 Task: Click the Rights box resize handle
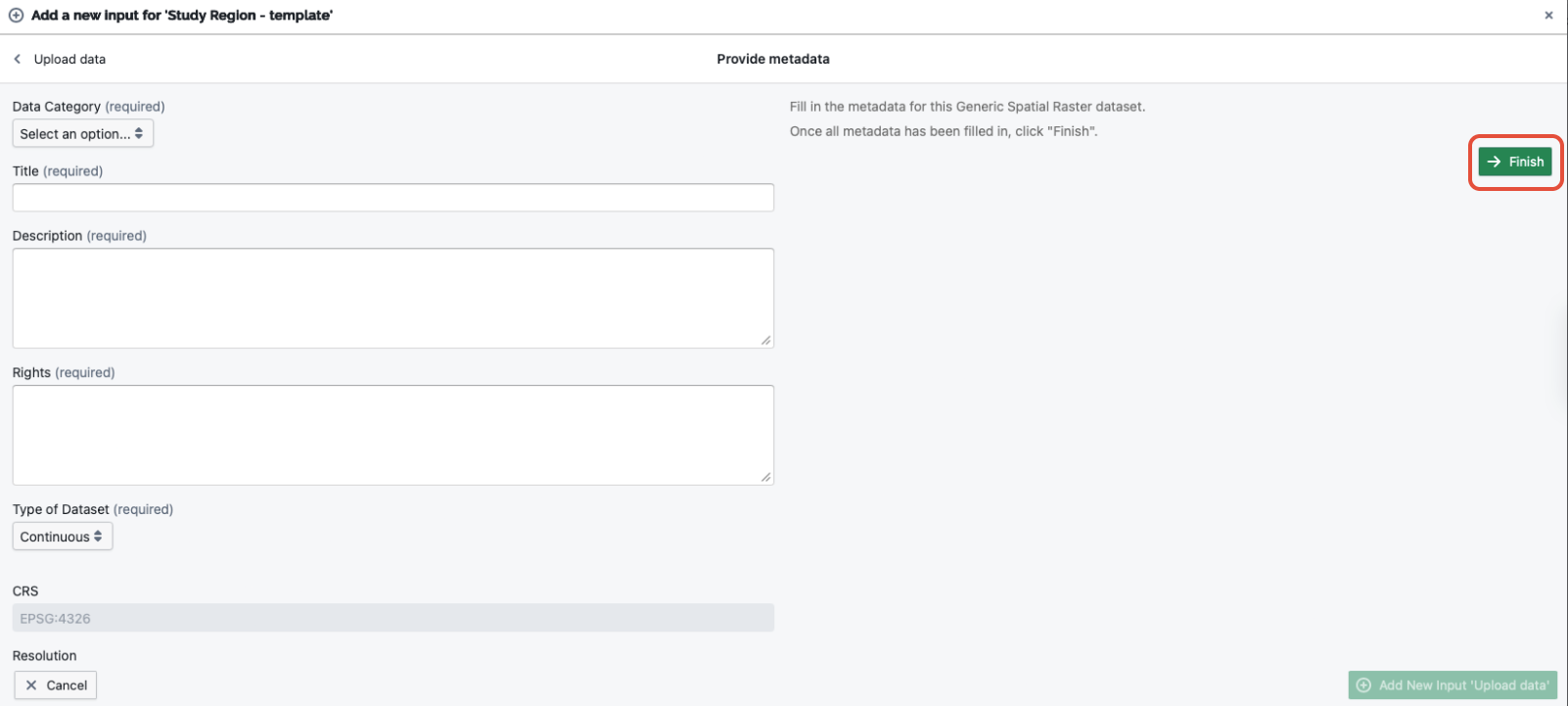click(765, 477)
